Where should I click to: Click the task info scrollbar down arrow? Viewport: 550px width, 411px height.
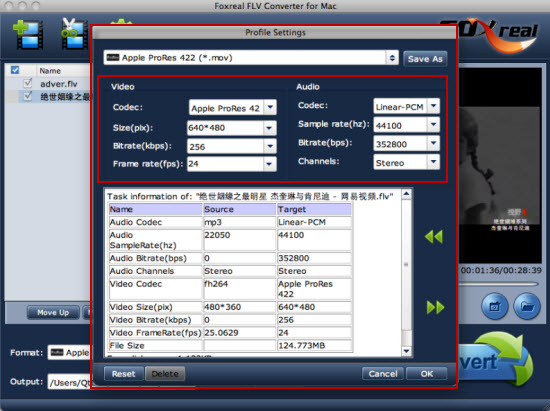tap(406, 351)
